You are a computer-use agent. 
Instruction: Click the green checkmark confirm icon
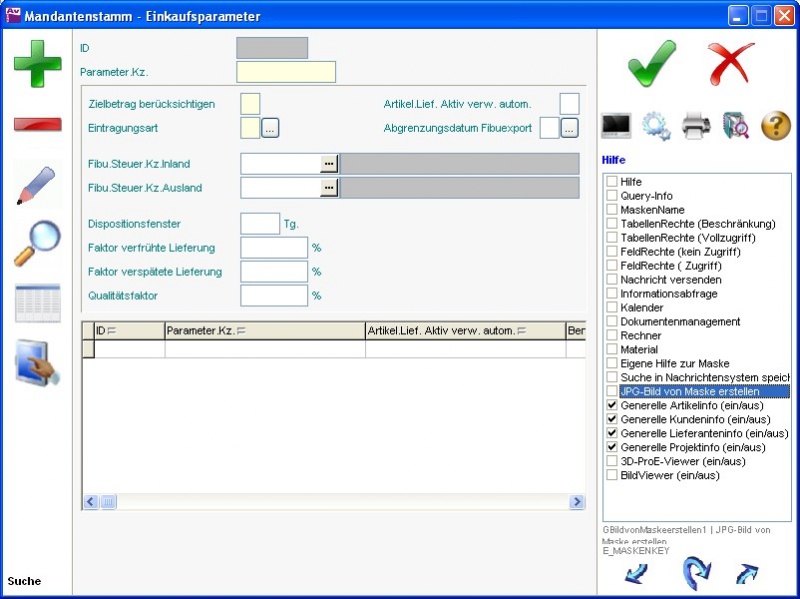(x=651, y=63)
